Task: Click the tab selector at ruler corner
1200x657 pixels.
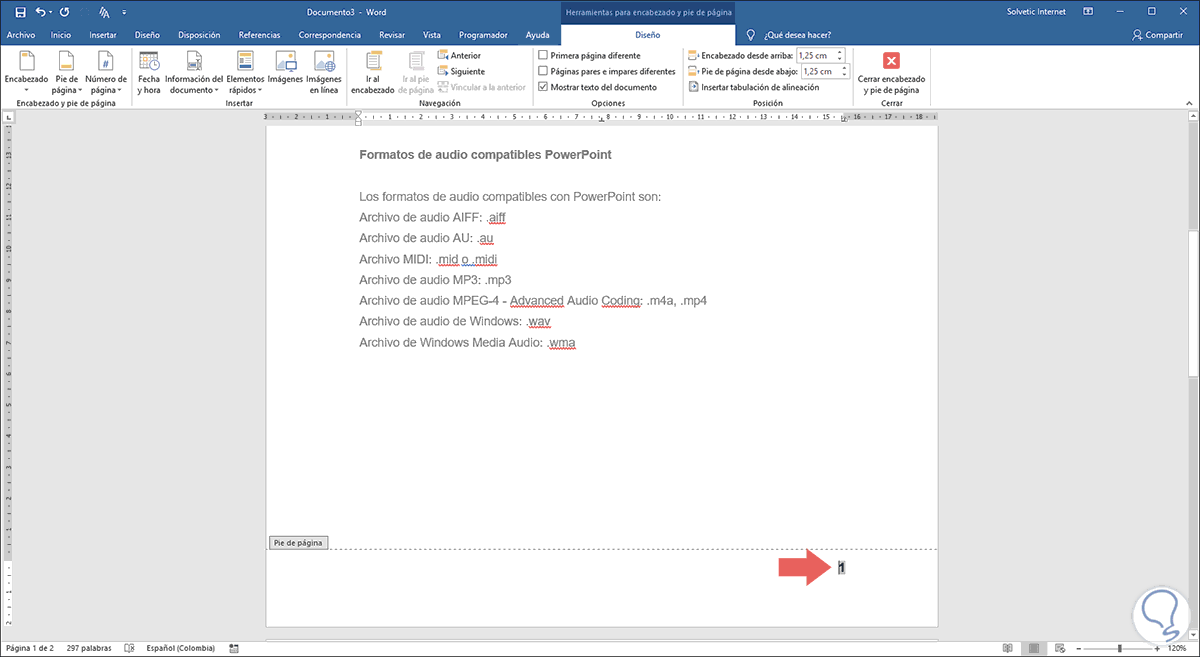Action: (x=8, y=118)
